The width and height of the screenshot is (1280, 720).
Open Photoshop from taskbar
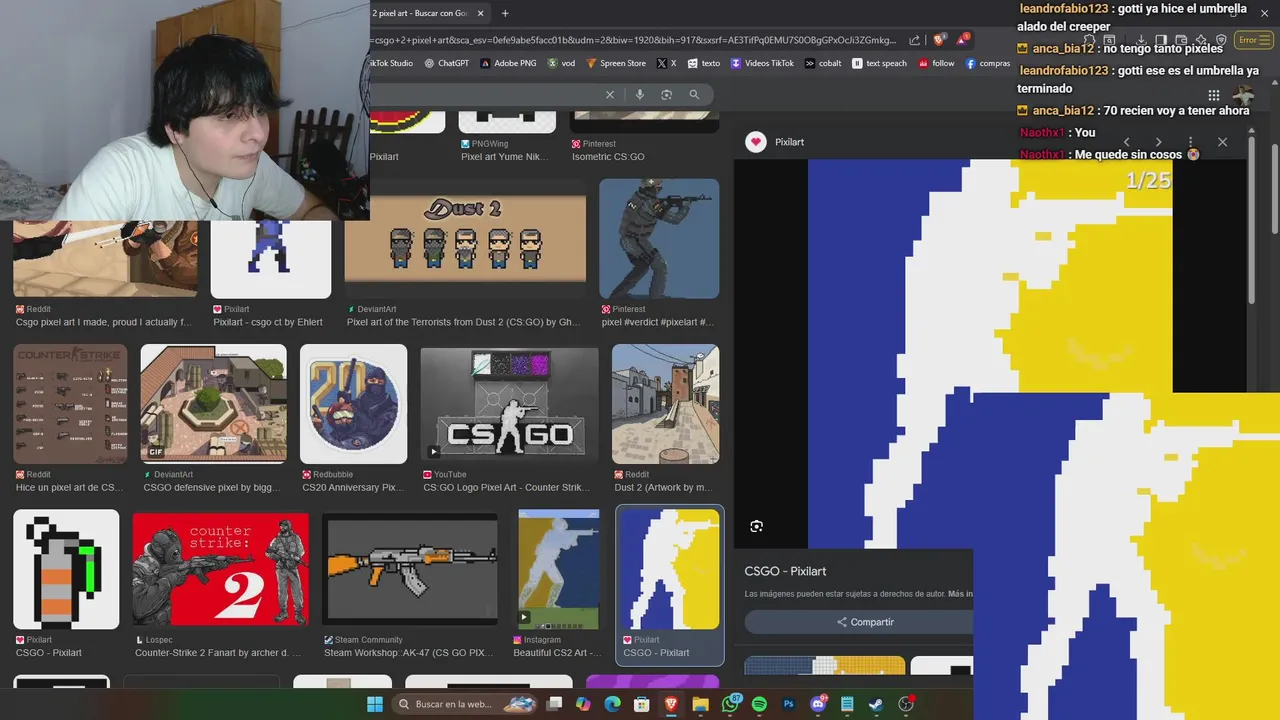789,705
